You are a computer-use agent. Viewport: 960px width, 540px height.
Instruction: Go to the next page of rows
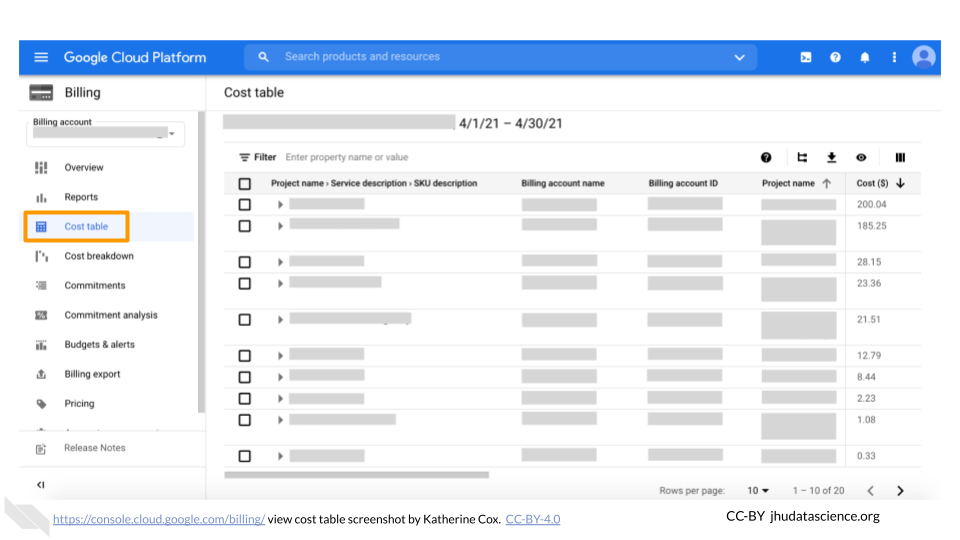click(900, 490)
